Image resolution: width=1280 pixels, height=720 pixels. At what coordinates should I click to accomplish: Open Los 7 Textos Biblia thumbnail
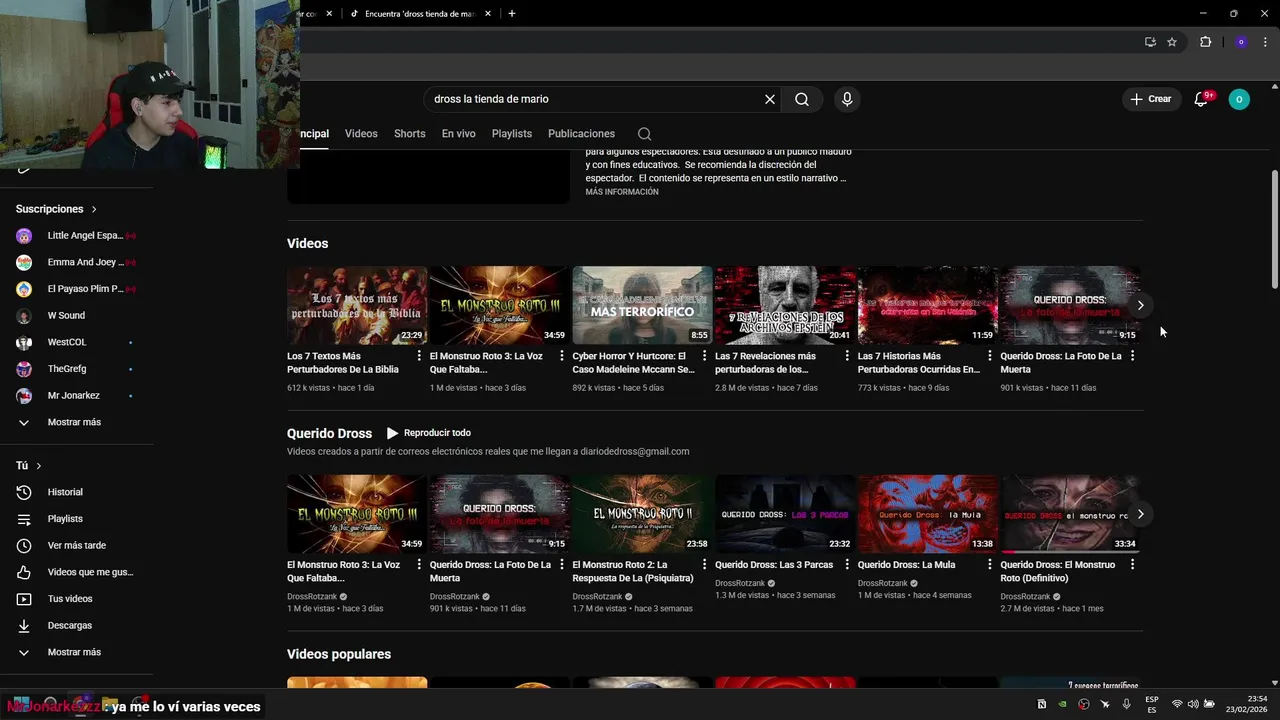(x=357, y=305)
